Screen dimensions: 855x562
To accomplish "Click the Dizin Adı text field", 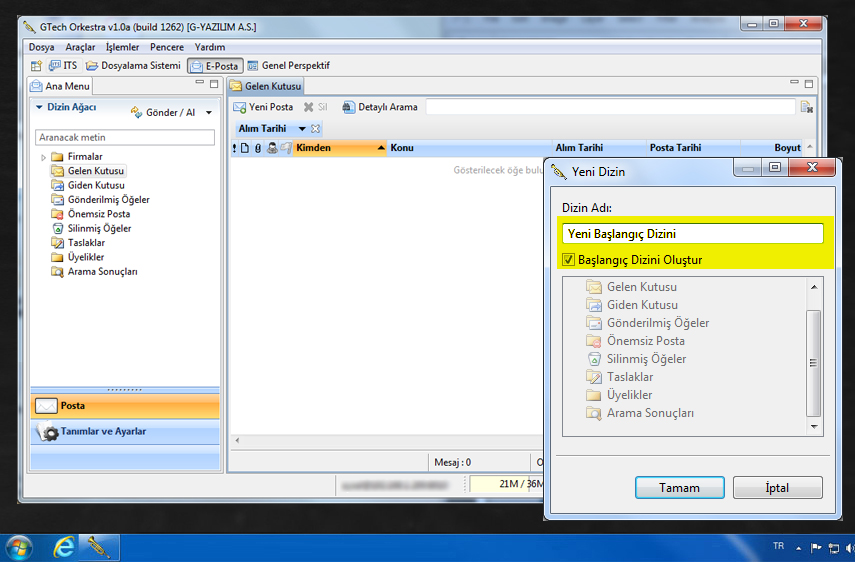I will 693,234.
